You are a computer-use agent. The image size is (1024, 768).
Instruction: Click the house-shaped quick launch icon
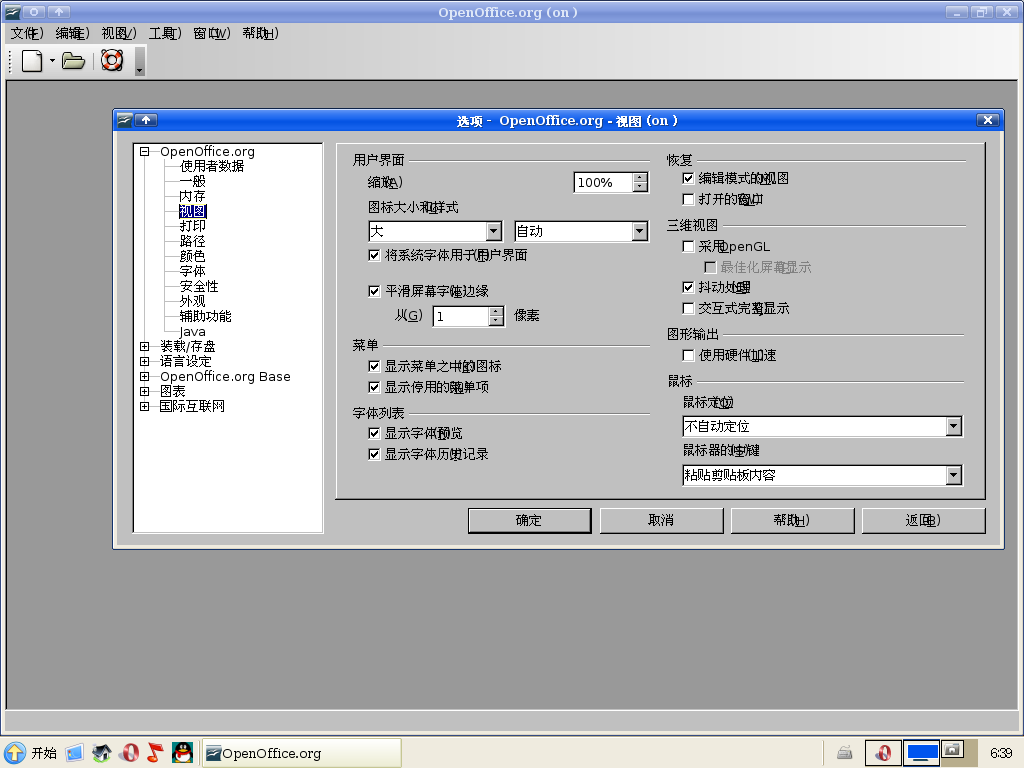[101, 753]
